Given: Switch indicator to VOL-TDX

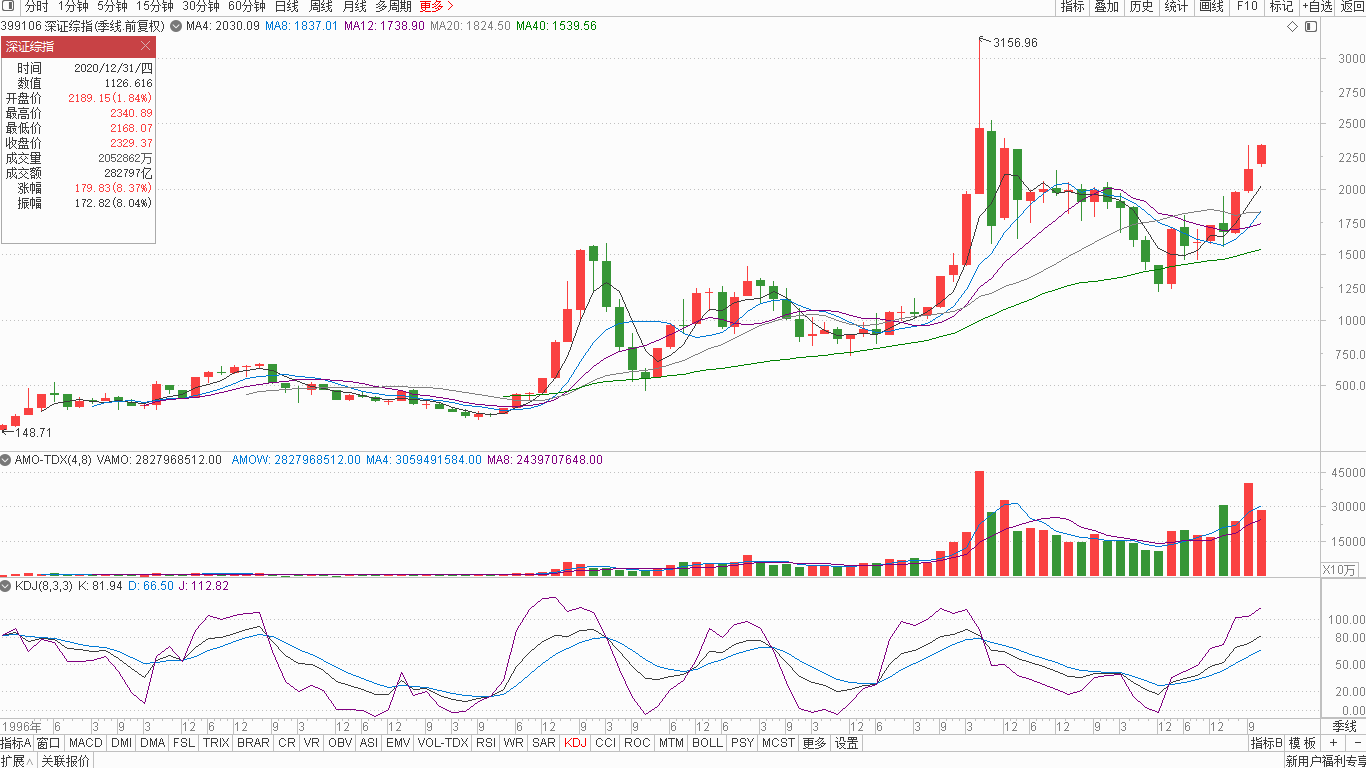Looking at the screenshot, I should tap(442, 743).
